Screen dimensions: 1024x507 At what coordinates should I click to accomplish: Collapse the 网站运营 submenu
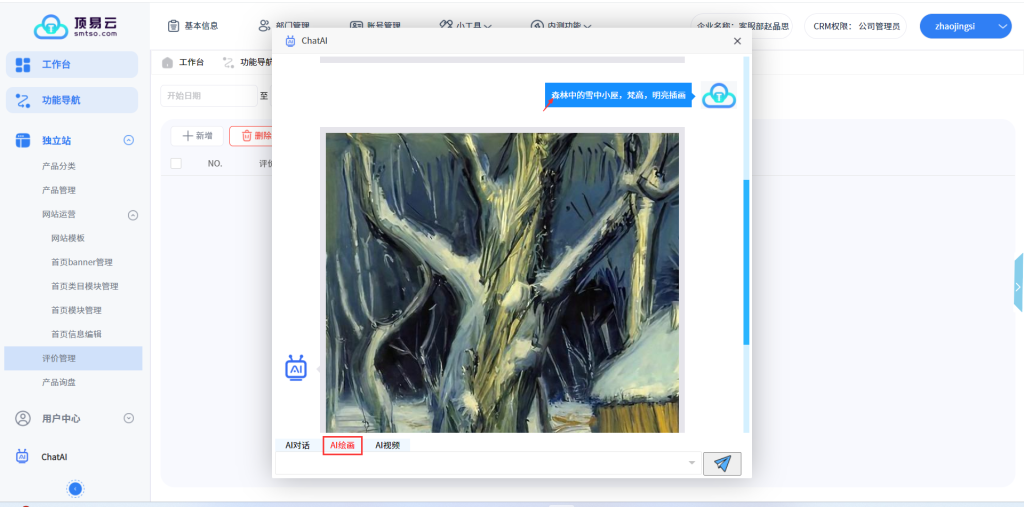(x=133, y=215)
